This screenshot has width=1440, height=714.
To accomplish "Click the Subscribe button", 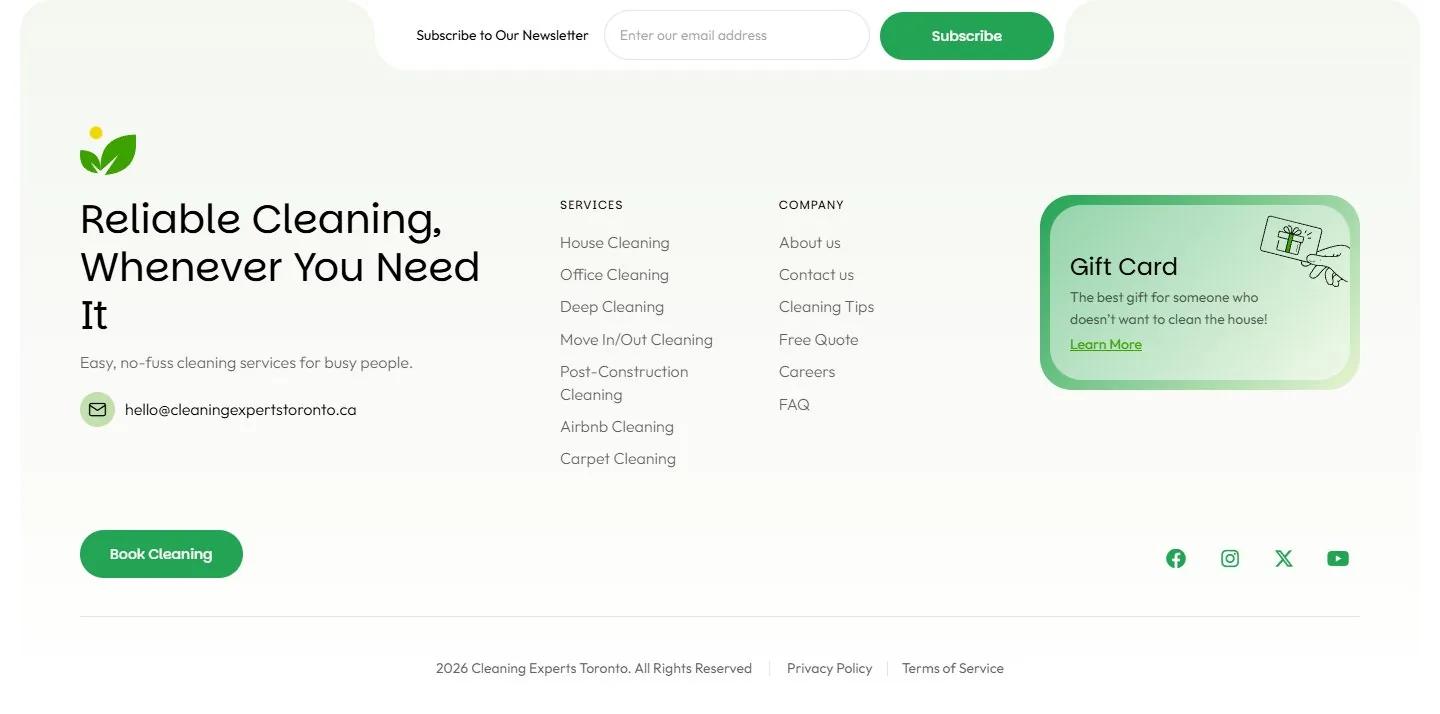I will pos(967,36).
